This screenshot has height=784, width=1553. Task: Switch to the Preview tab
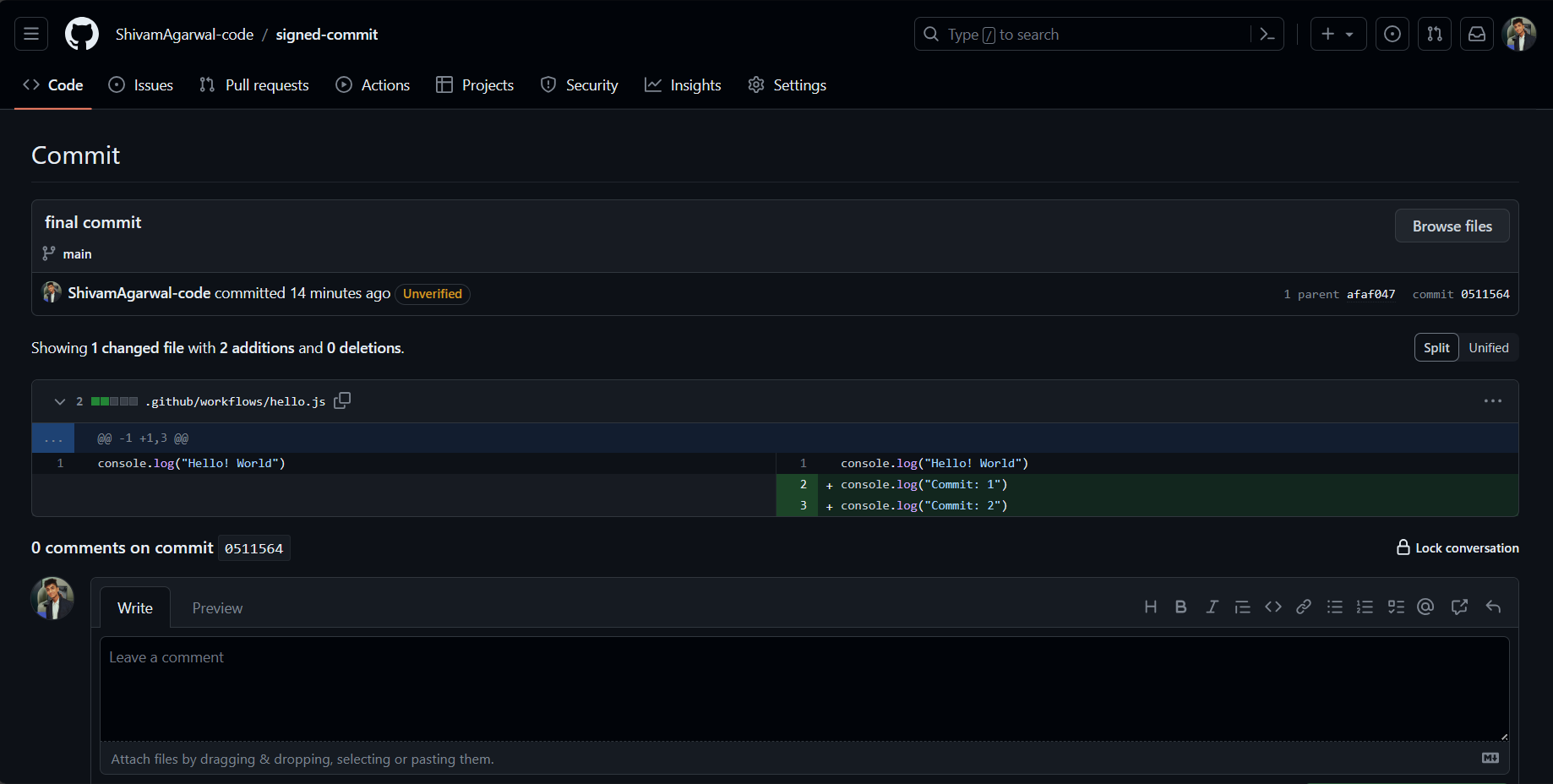click(217, 607)
